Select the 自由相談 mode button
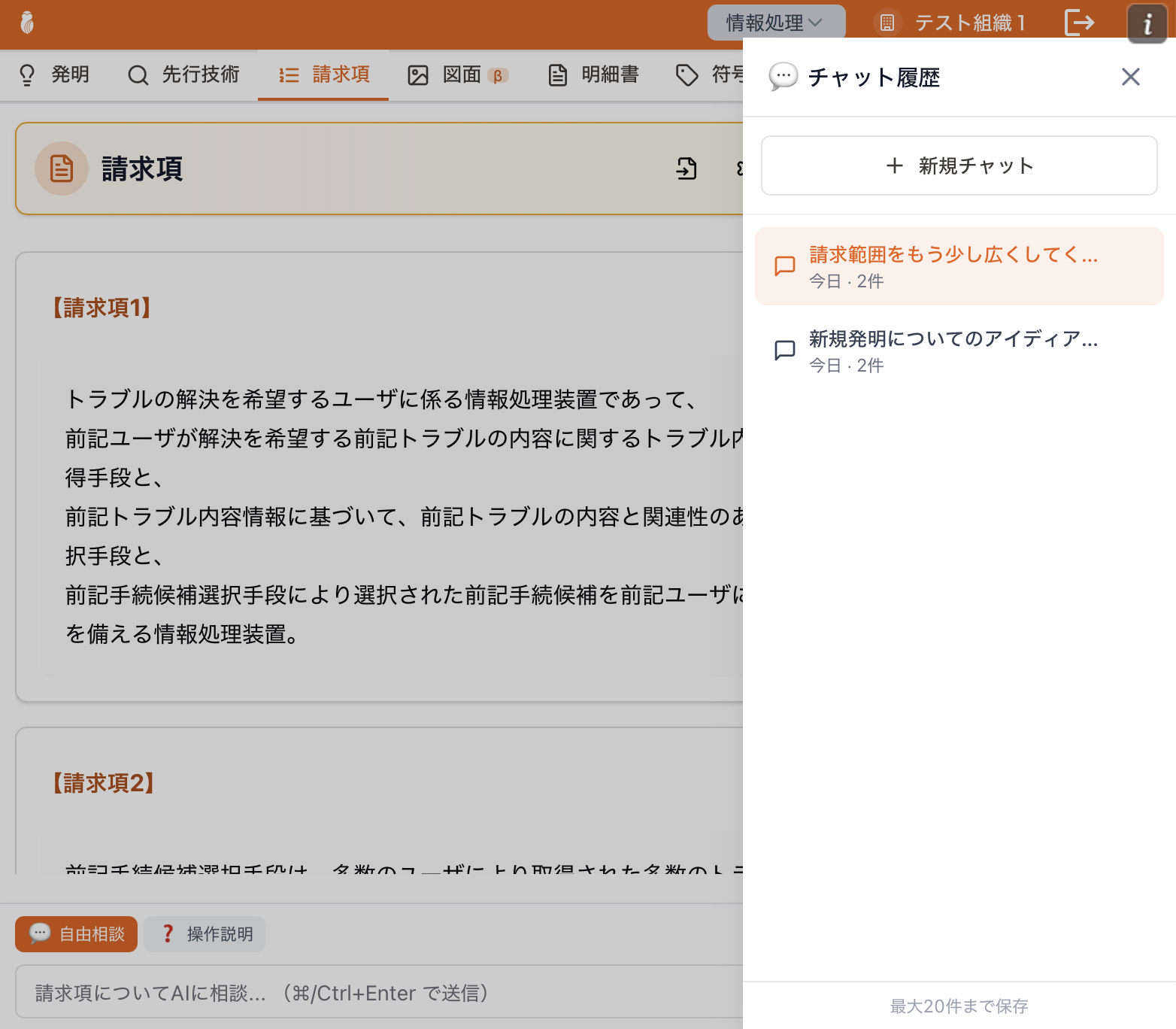The image size is (1176, 1029). [77, 934]
